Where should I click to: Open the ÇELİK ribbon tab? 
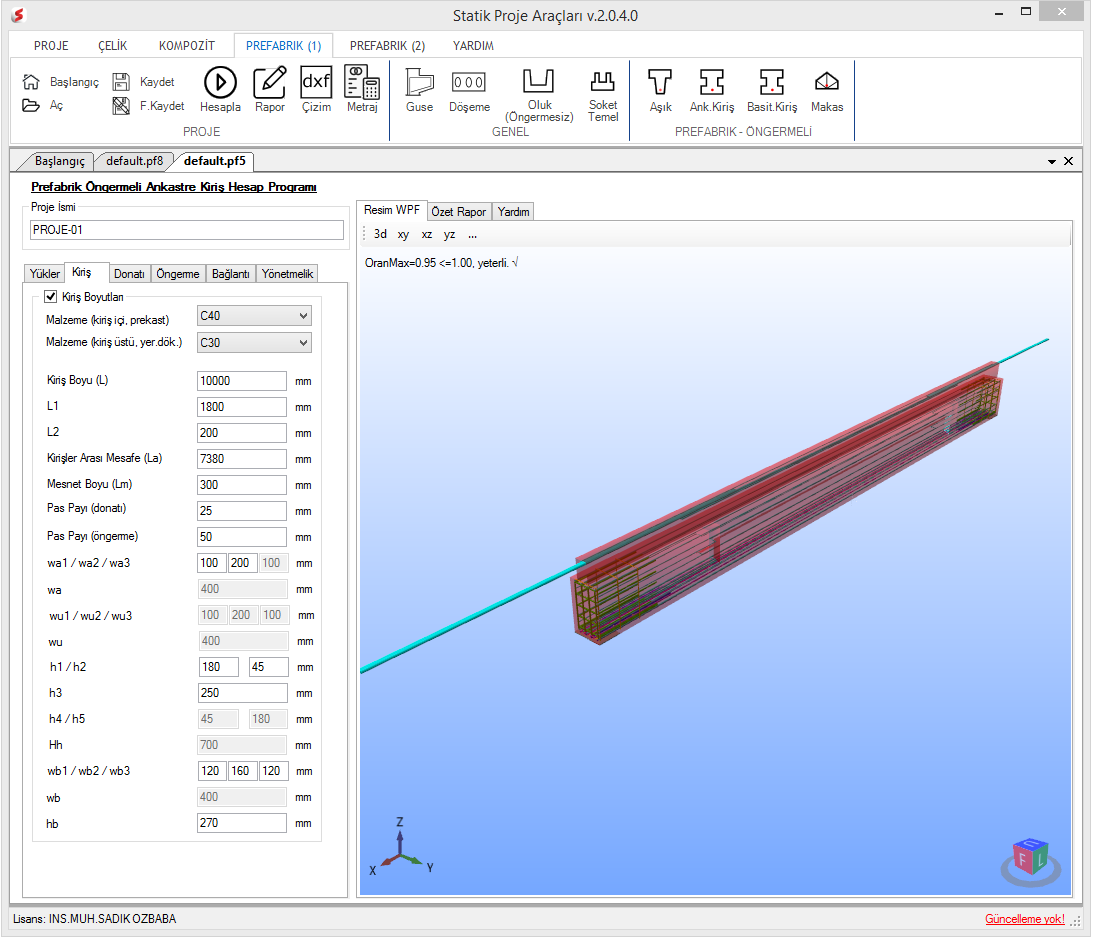(x=113, y=46)
